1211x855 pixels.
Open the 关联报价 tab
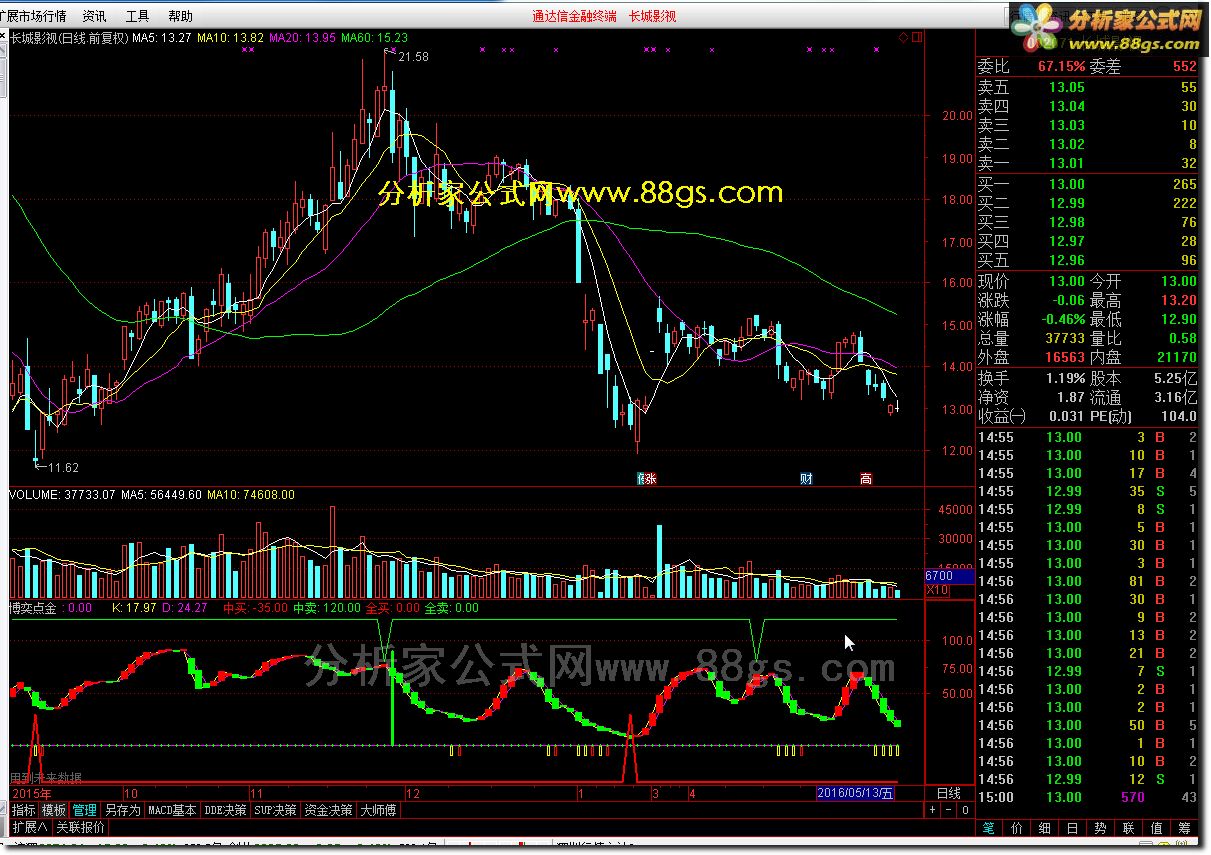80,827
